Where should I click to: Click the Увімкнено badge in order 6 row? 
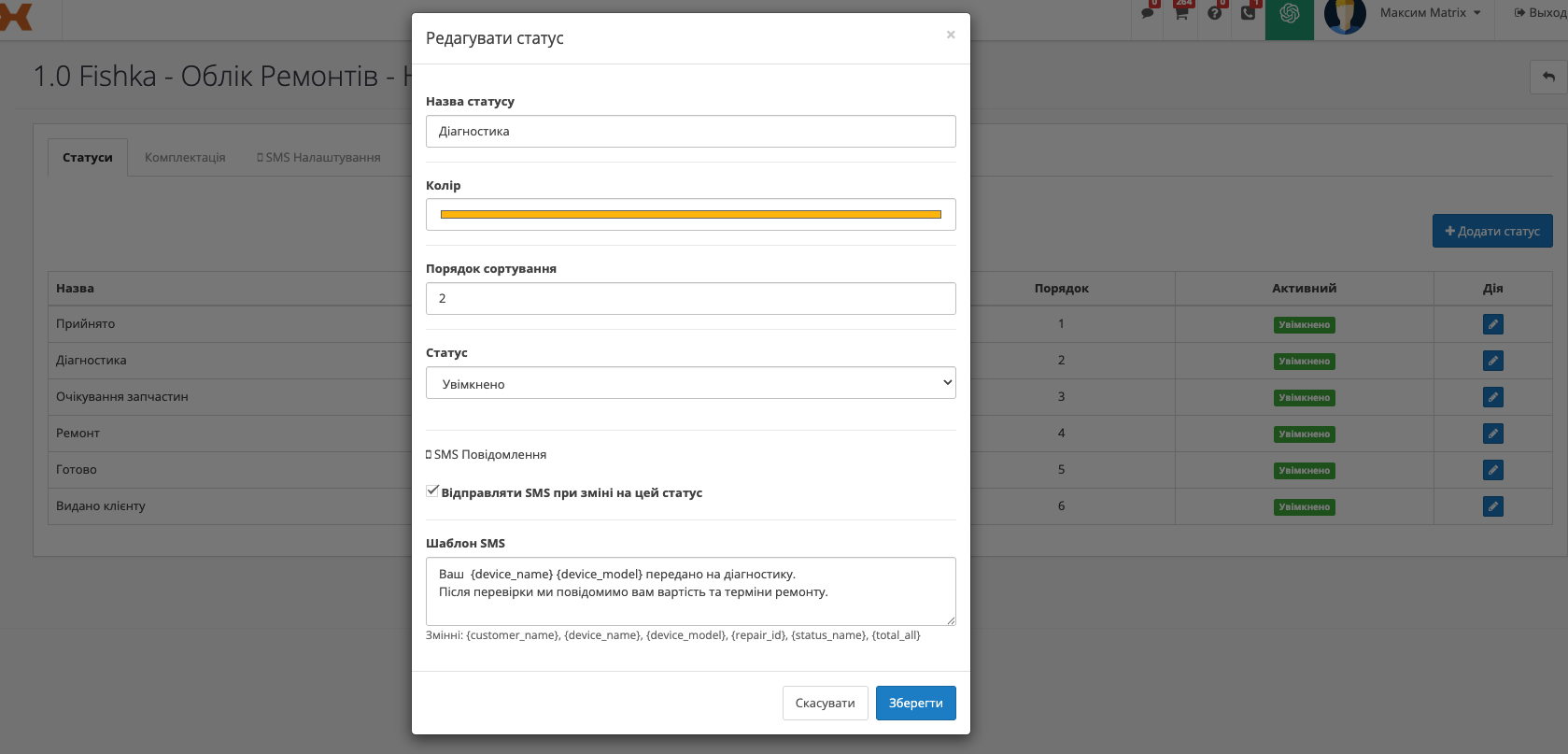1305,507
